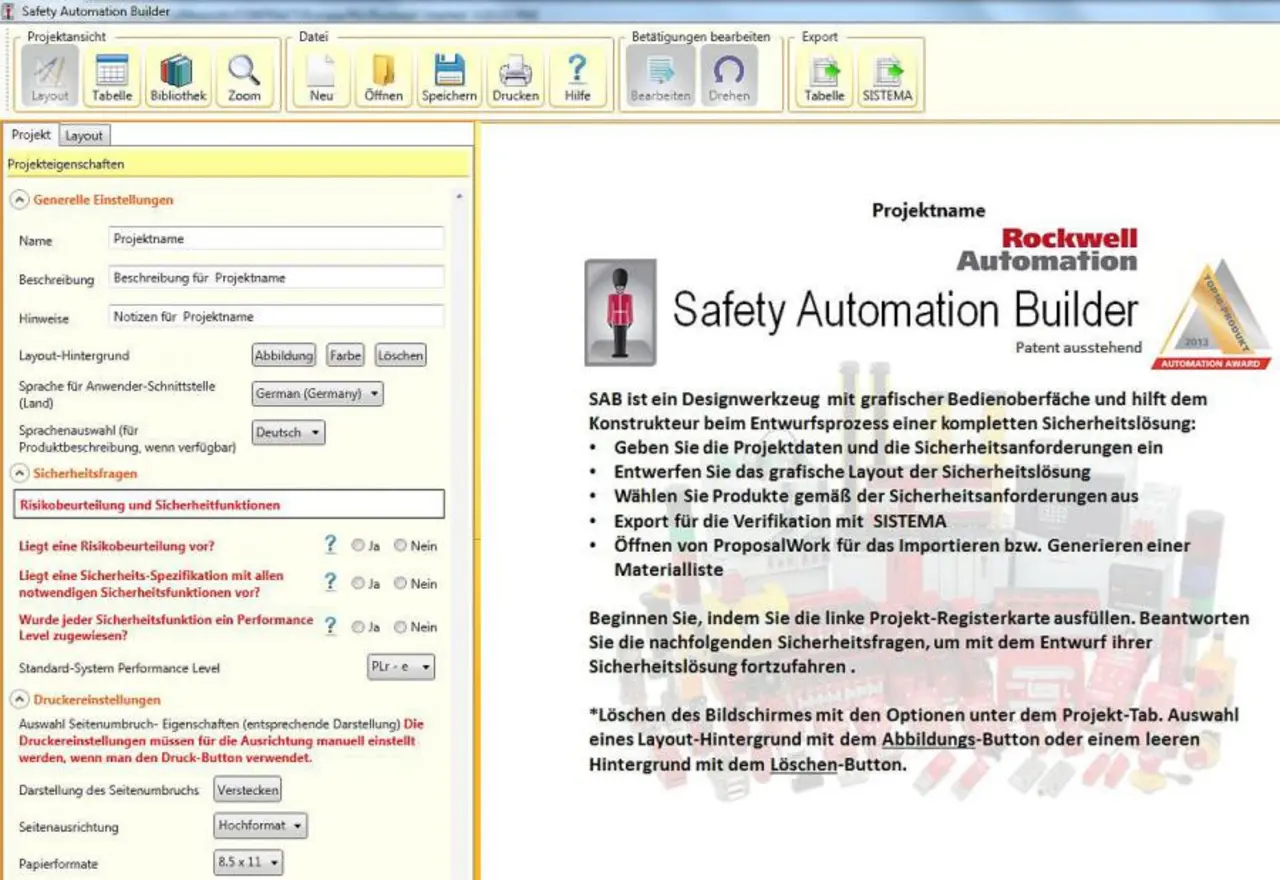1280x880 pixels.
Task: Switch to the Projekt tab
Action: coord(31,135)
